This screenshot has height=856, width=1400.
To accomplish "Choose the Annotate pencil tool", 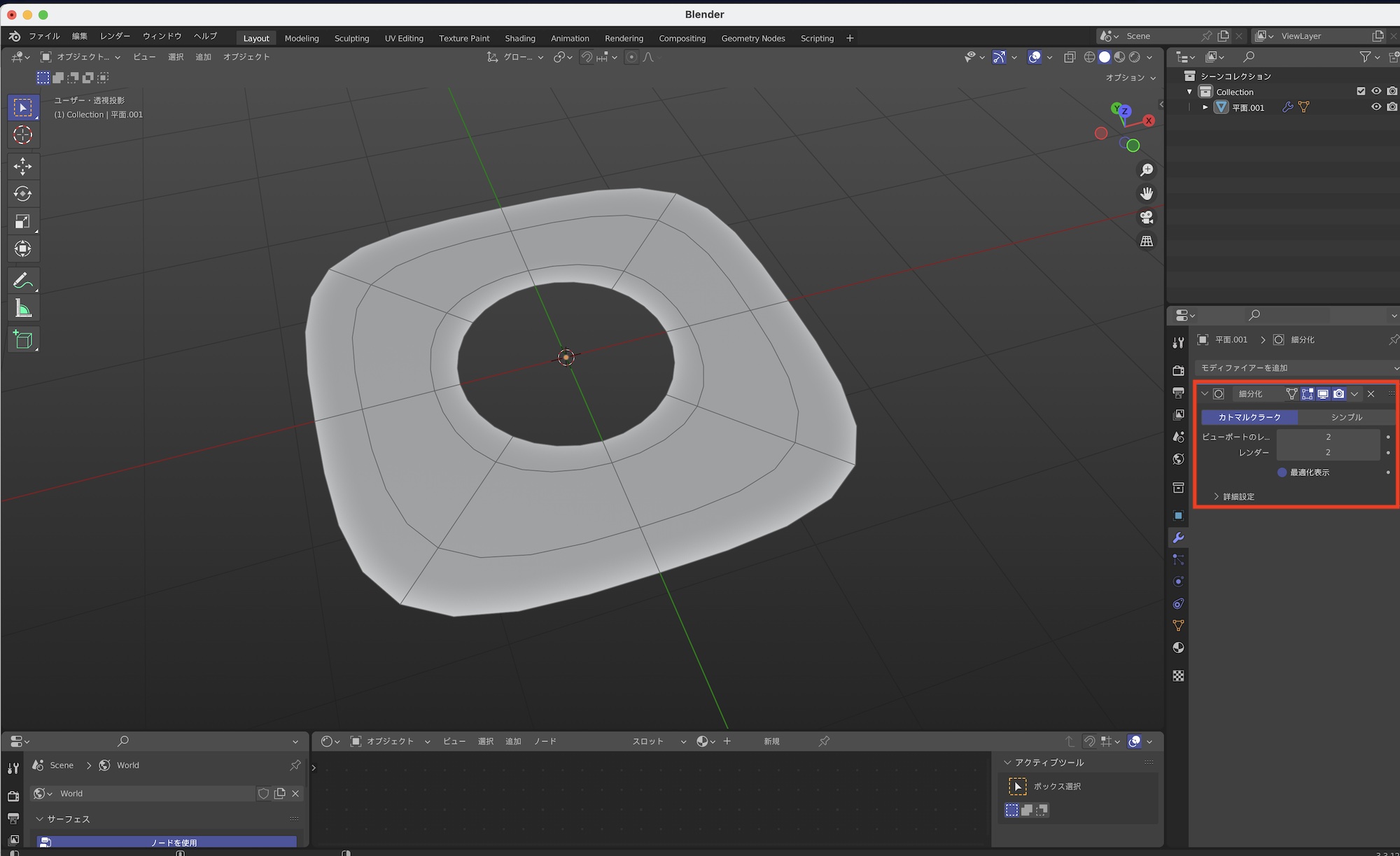I will [x=22, y=281].
